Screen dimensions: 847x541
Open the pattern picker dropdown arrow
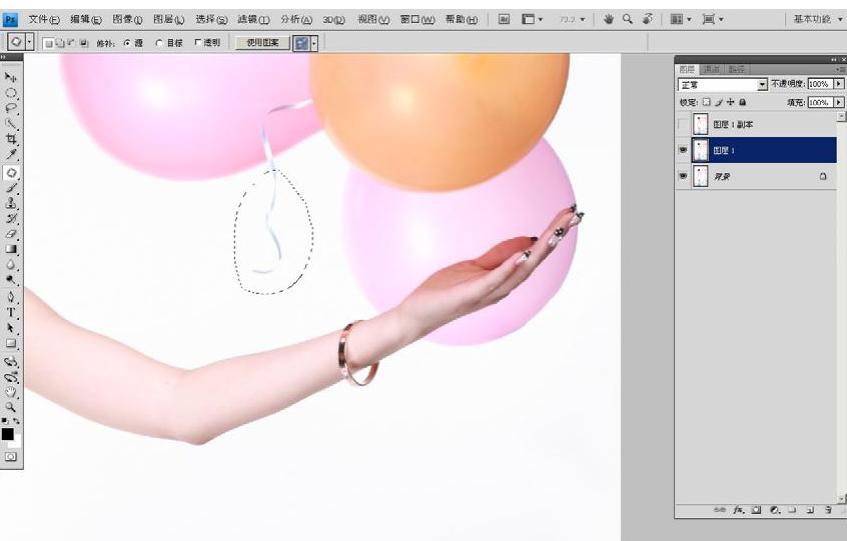pos(314,43)
